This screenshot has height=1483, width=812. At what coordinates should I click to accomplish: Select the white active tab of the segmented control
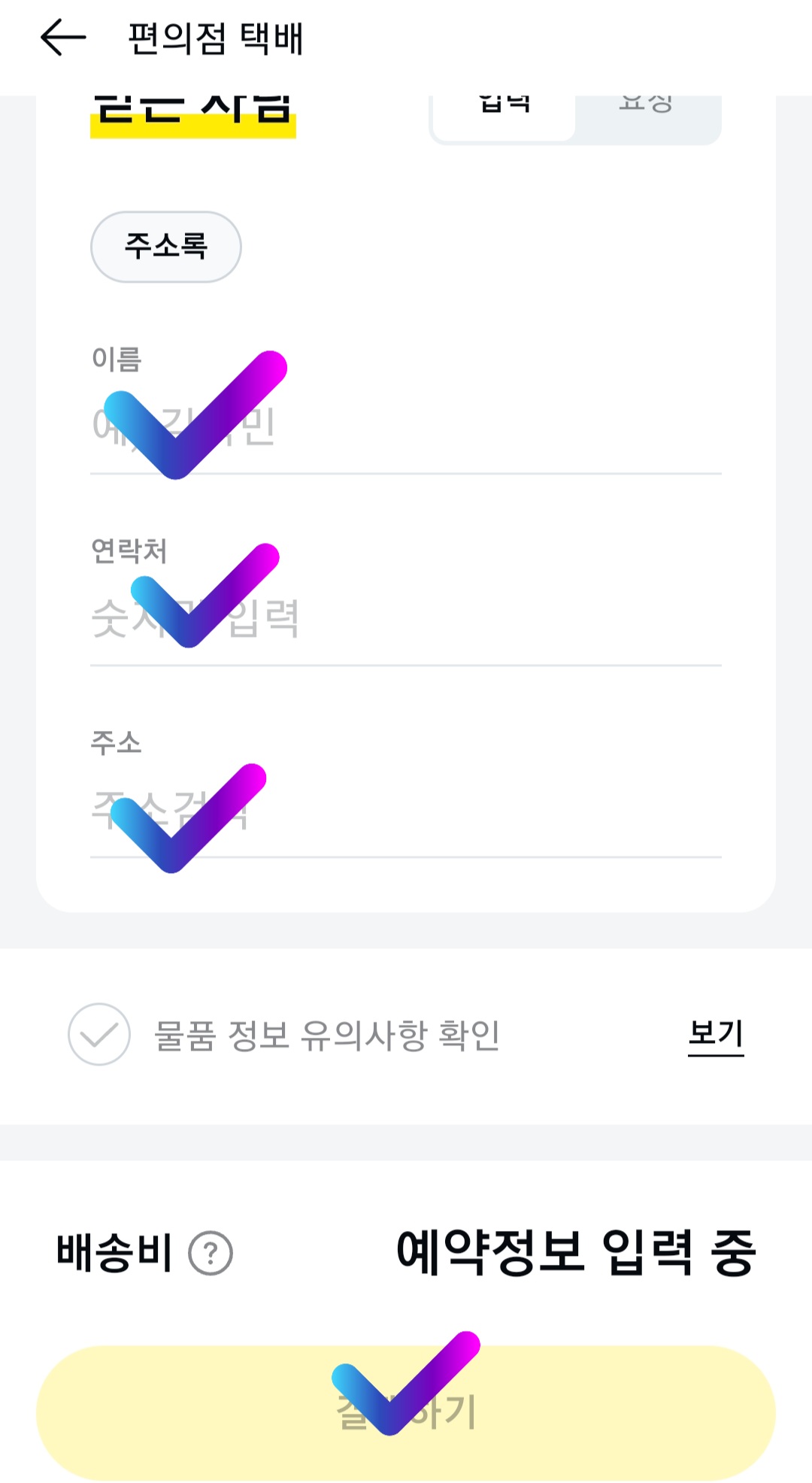pyautogui.click(x=504, y=117)
